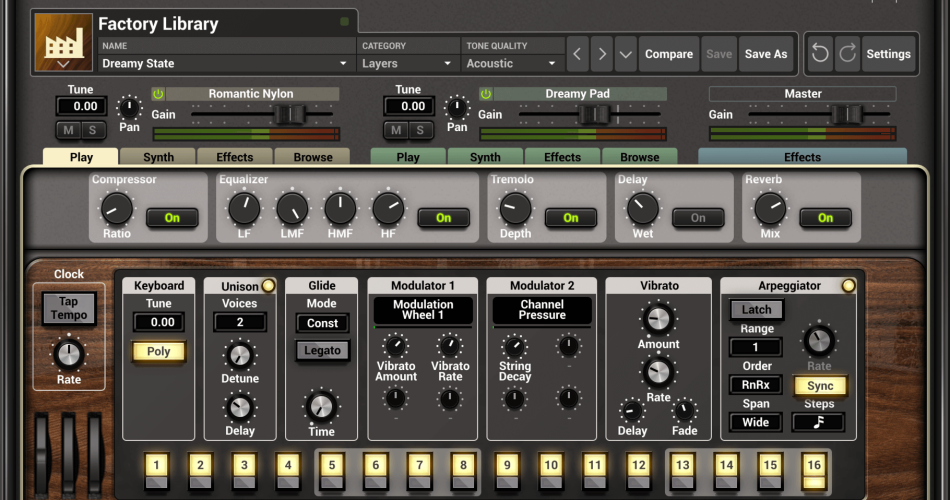Turn off the Compressor On switch

[172, 217]
